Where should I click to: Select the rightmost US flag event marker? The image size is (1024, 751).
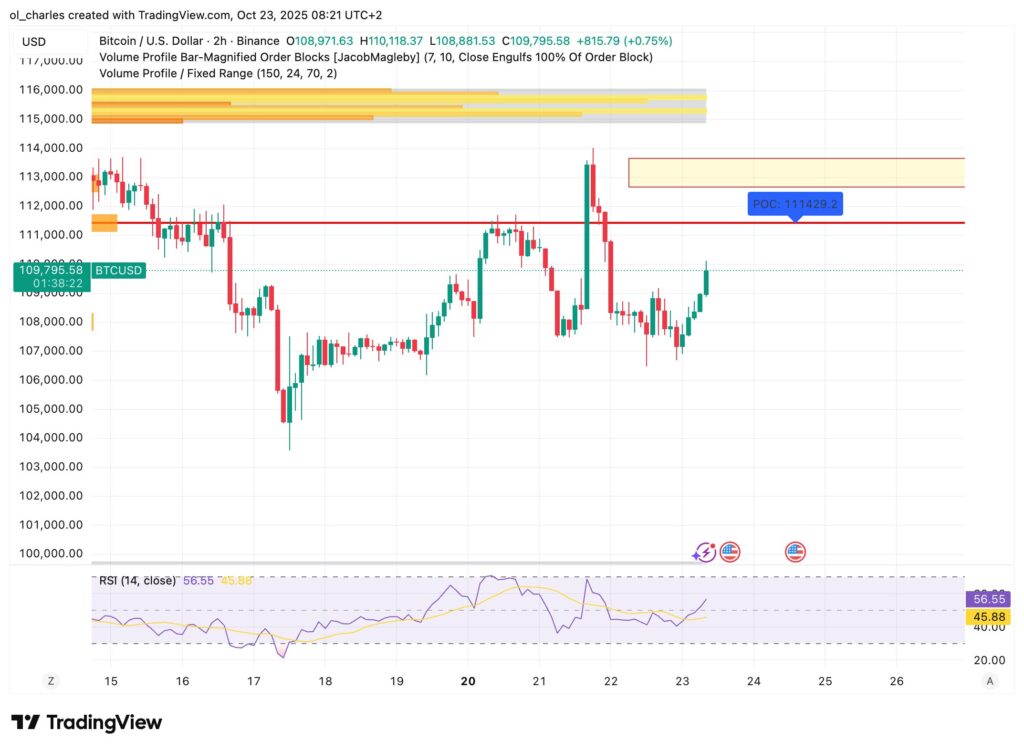point(793,551)
